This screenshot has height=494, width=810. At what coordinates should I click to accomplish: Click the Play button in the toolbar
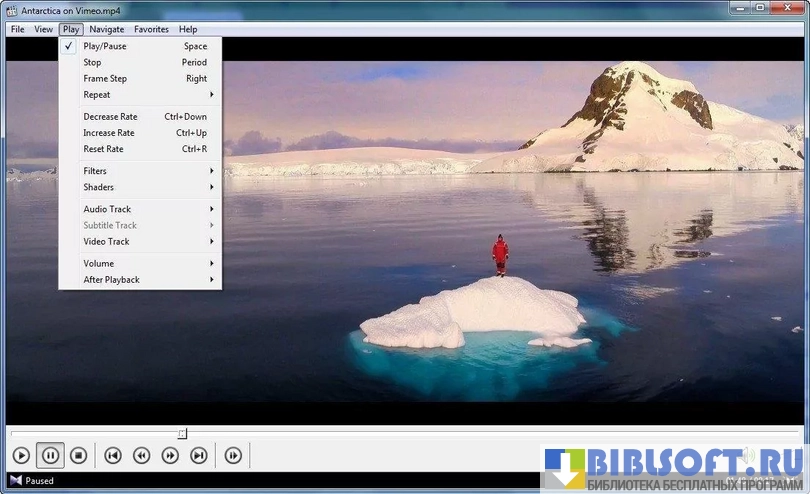(21, 456)
